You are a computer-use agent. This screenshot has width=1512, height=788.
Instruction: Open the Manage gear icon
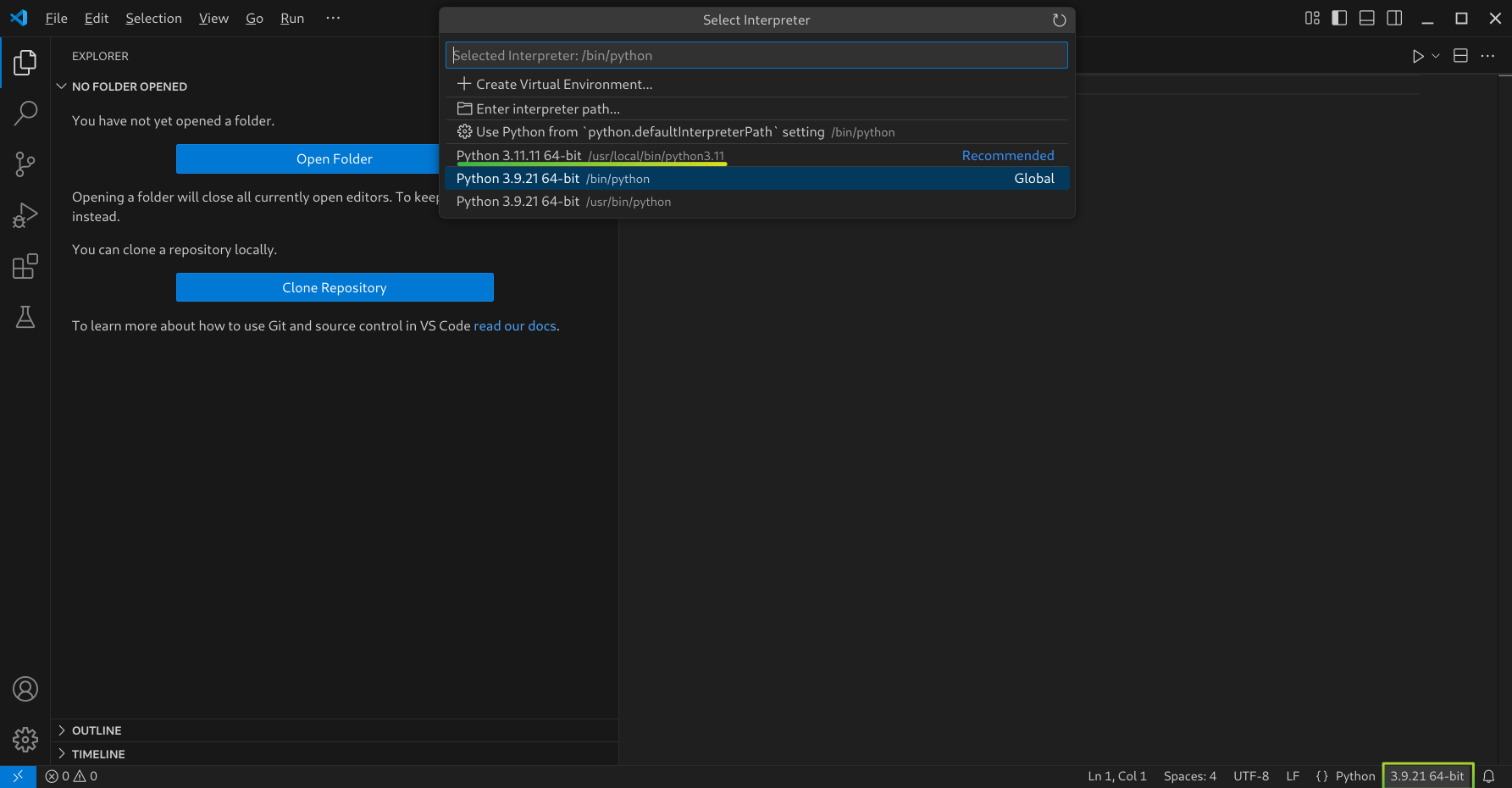pos(25,740)
